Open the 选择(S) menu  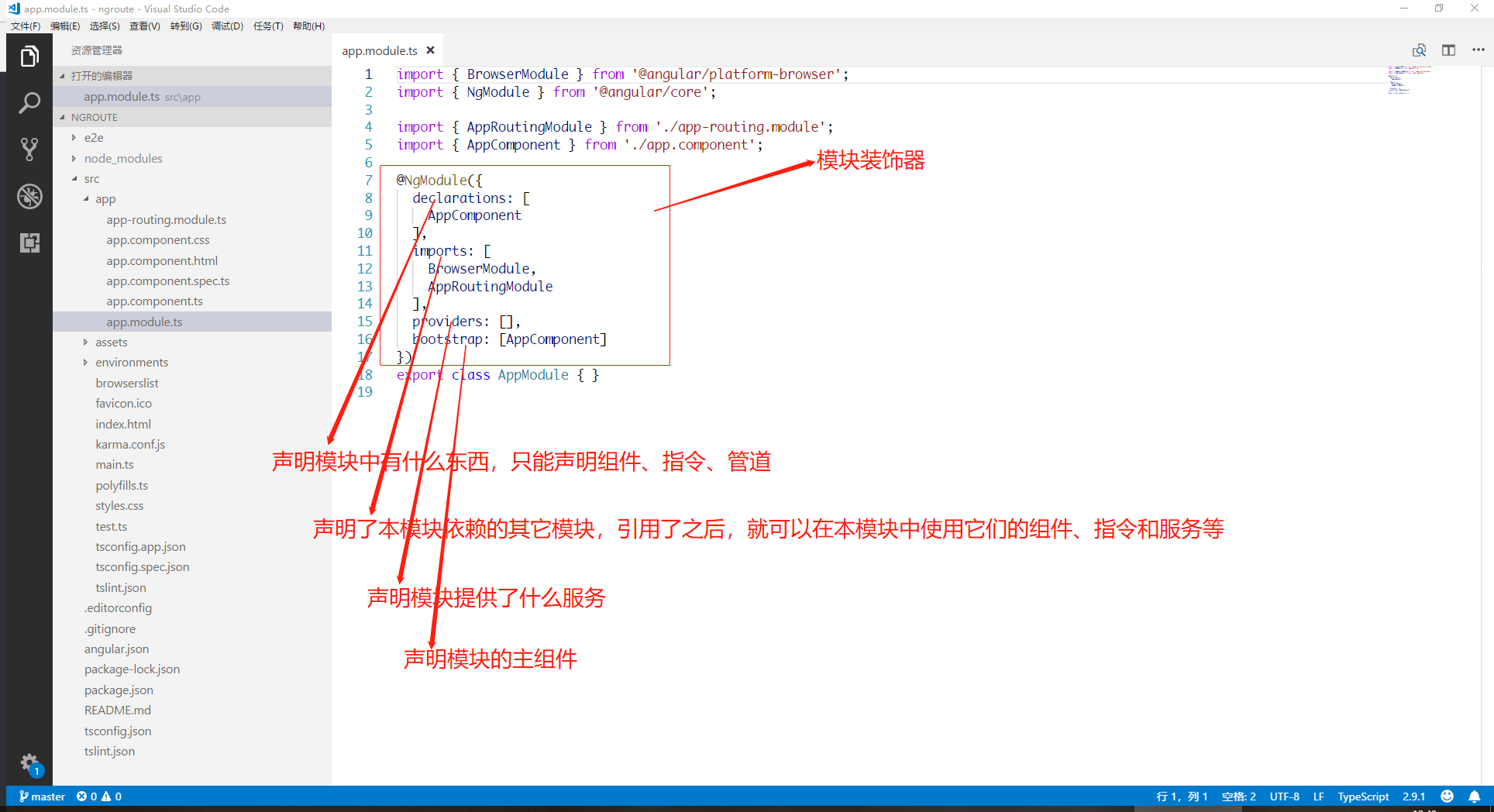coord(105,26)
